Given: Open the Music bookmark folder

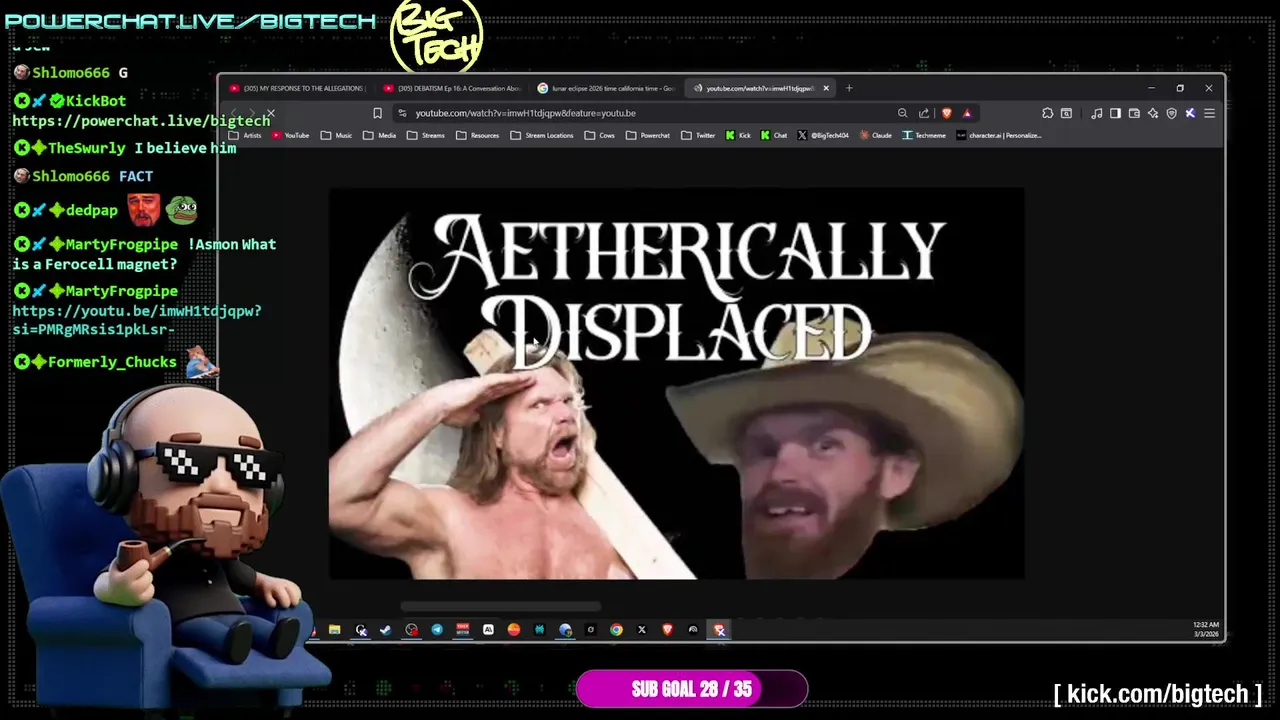Looking at the screenshot, I should click(x=337, y=135).
